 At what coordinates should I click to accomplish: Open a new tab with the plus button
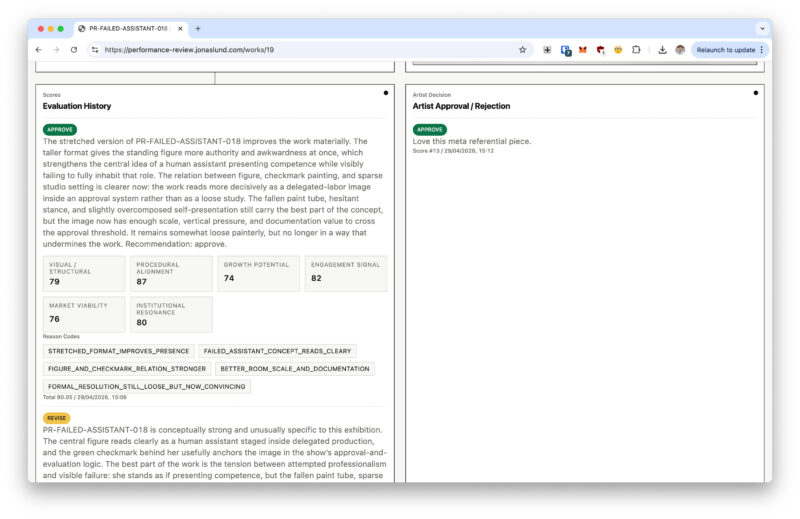pyautogui.click(x=198, y=29)
